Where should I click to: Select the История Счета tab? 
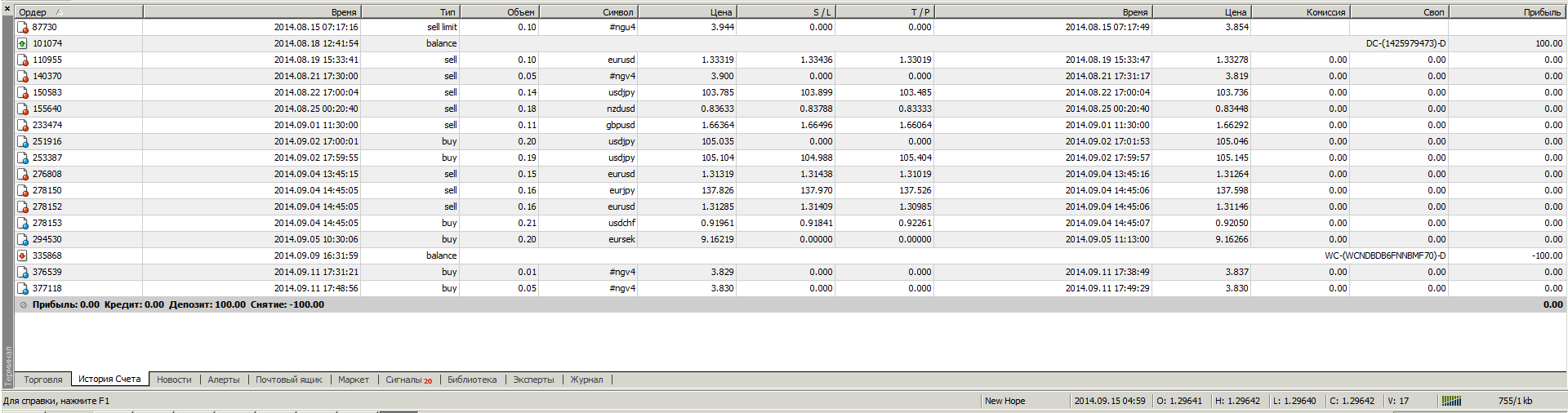click(109, 379)
